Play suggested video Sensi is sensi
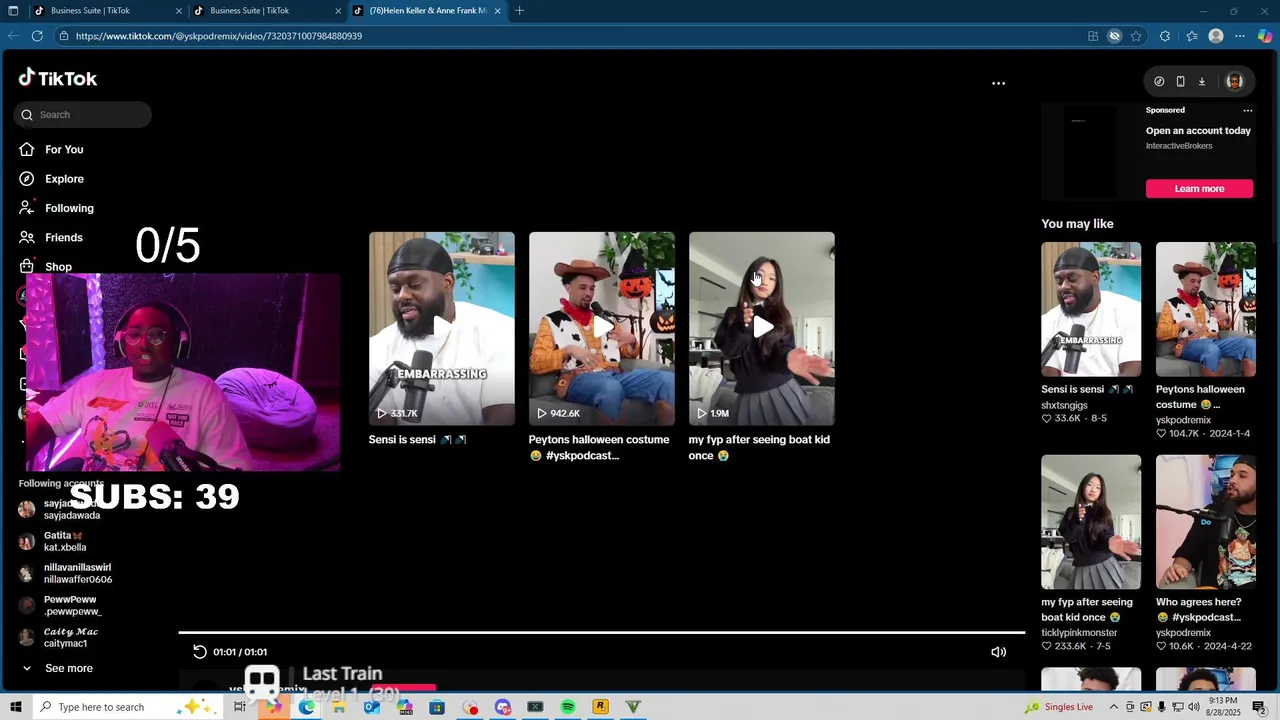1280x720 pixels. pyautogui.click(x=442, y=329)
